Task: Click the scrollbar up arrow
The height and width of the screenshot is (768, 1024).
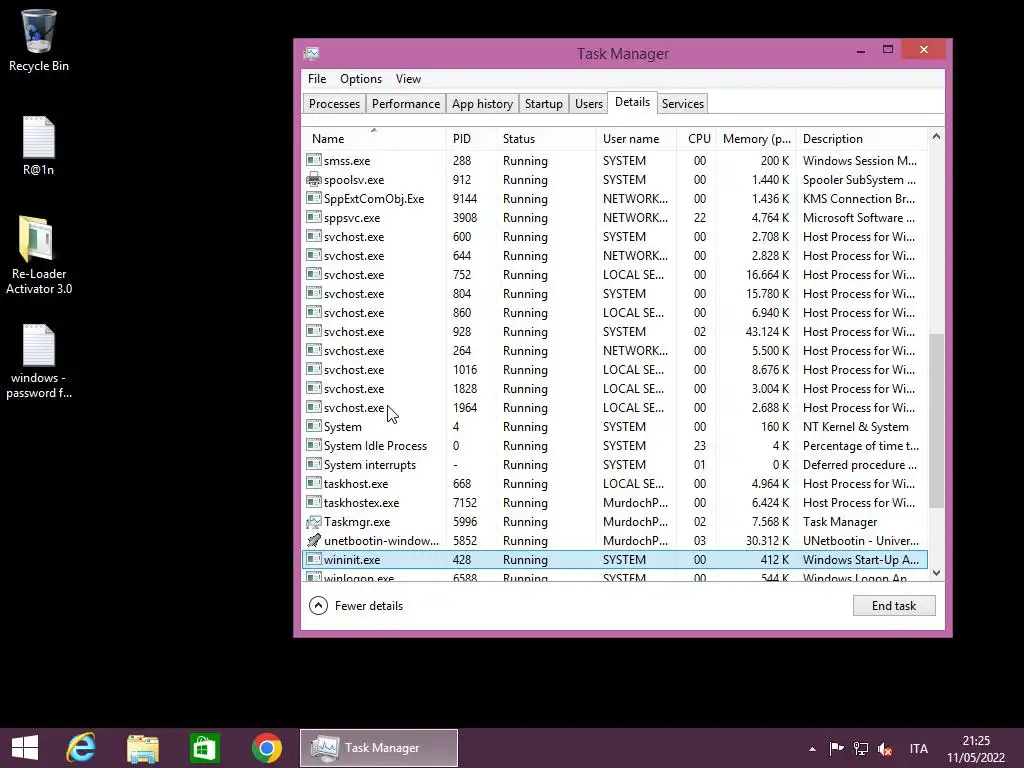Action: 936,136
